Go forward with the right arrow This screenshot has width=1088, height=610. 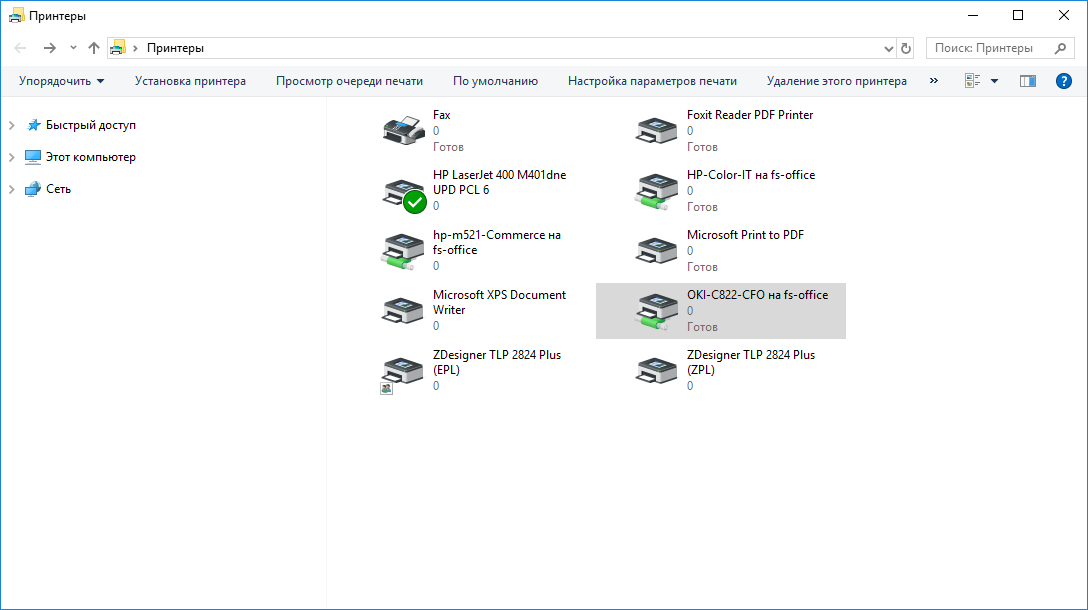[49, 48]
